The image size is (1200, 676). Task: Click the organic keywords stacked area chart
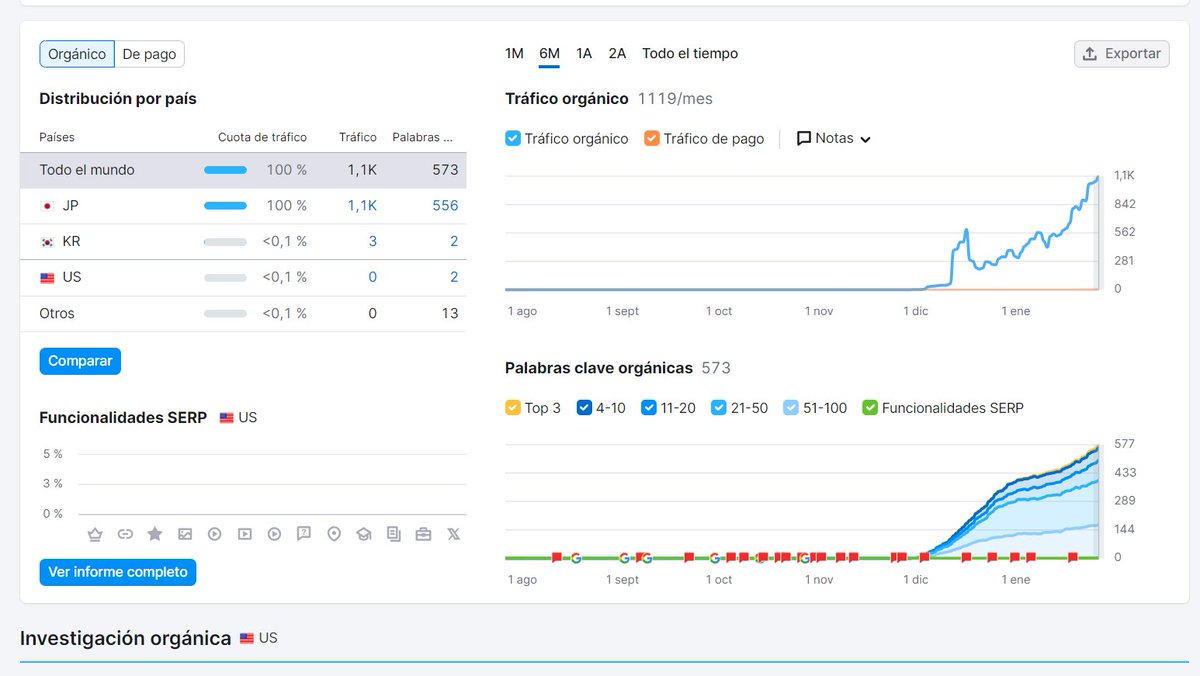tap(802, 501)
